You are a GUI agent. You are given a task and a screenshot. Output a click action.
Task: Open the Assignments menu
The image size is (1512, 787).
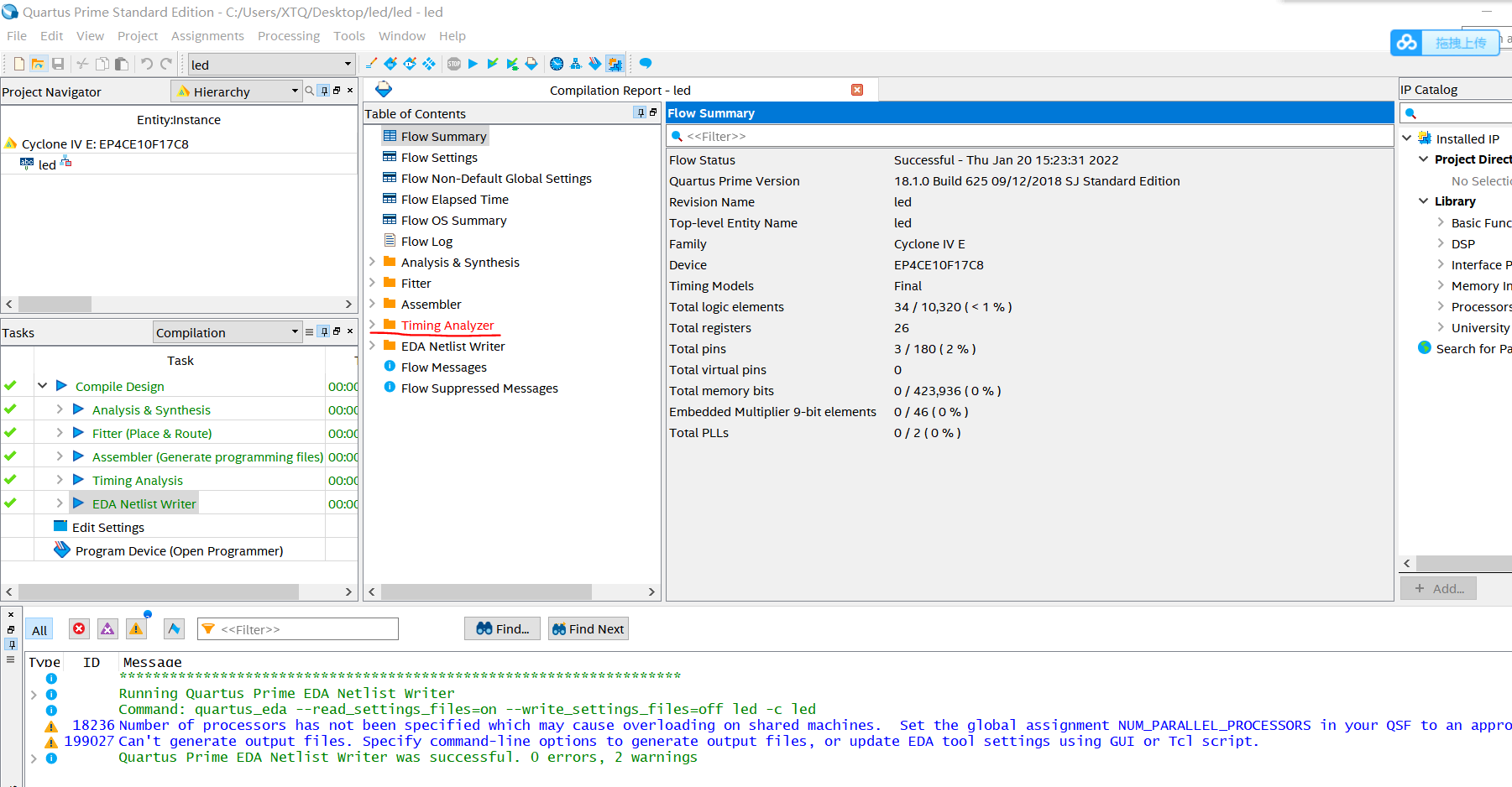tap(207, 36)
